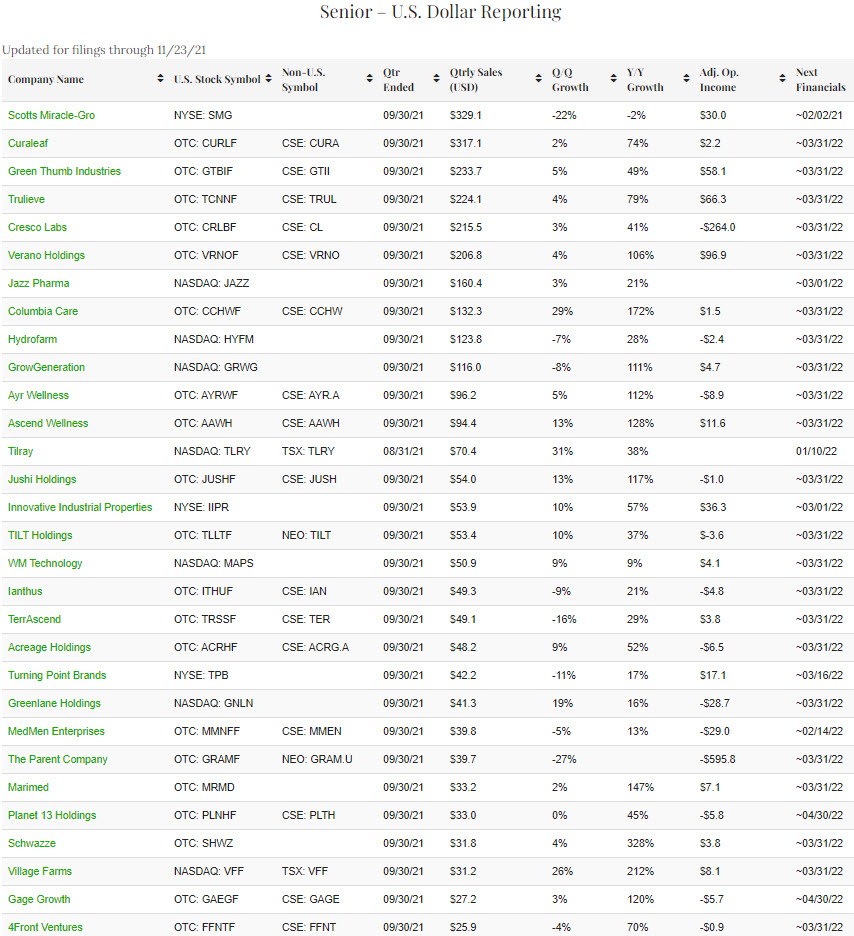Open the Columbia Care link
This screenshot has width=854, height=936.
click(43, 311)
